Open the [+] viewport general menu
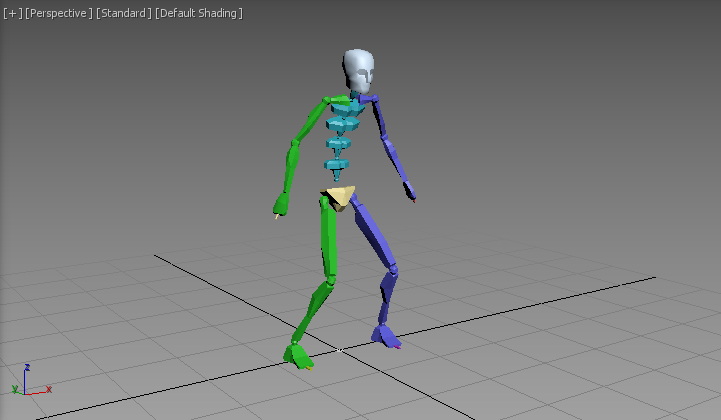Viewport: 721px width, 420px height. (x=12, y=13)
